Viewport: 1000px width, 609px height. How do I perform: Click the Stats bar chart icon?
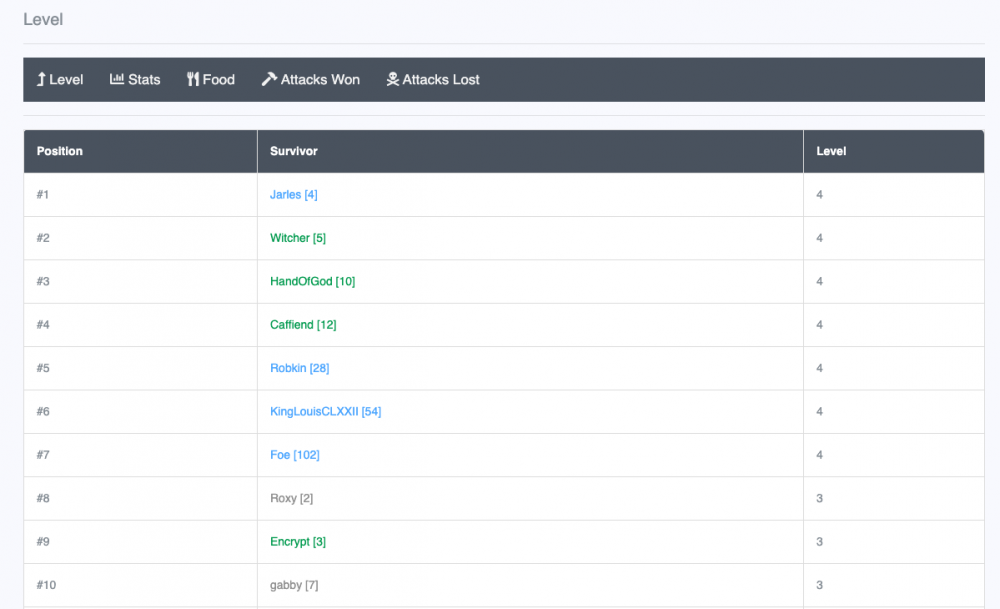pos(117,80)
